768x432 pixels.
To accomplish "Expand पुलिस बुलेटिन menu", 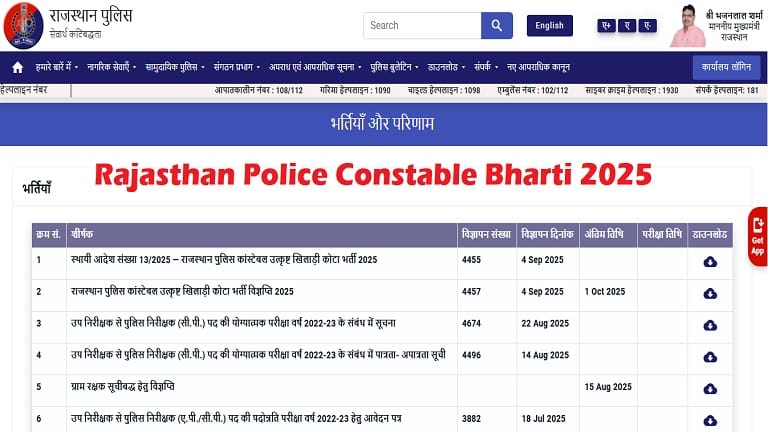I will [394, 67].
